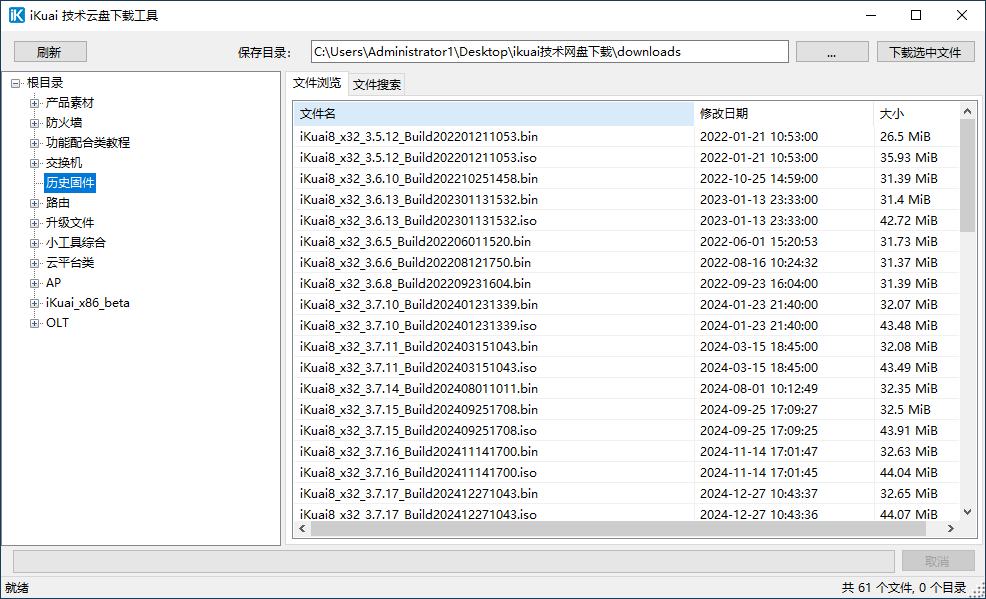This screenshot has width=986, height=599.
Task: Click the file list scroll-down arrow
Action: tap(967, 512)
